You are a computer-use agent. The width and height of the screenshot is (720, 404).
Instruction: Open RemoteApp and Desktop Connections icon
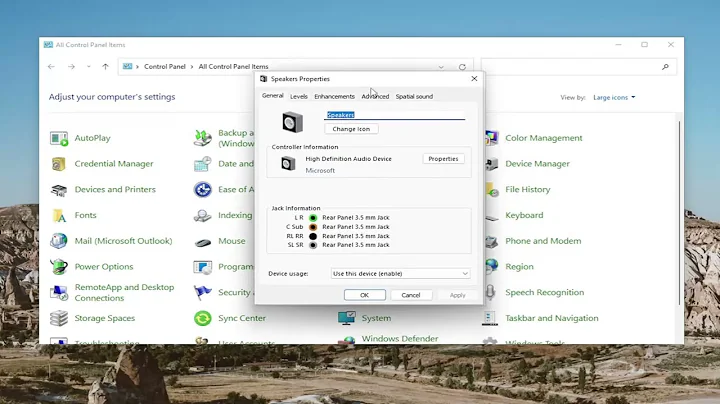59,292
